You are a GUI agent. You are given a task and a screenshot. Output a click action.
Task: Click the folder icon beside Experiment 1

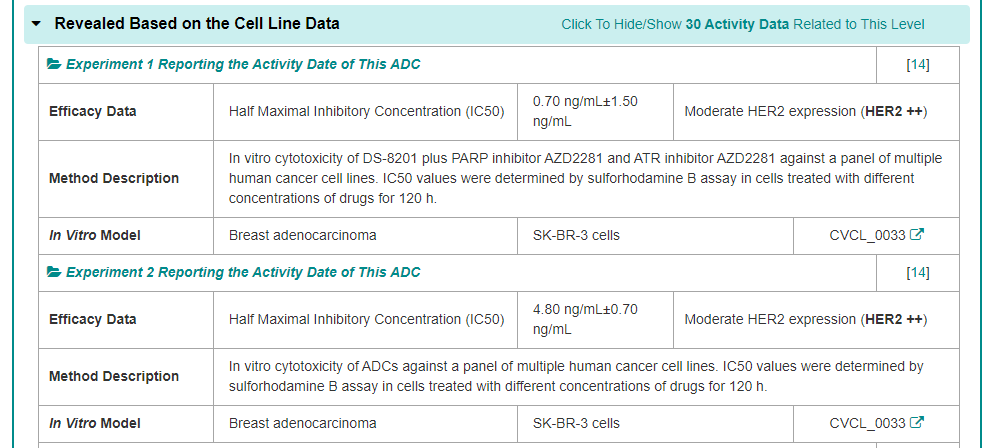point(54,65)
